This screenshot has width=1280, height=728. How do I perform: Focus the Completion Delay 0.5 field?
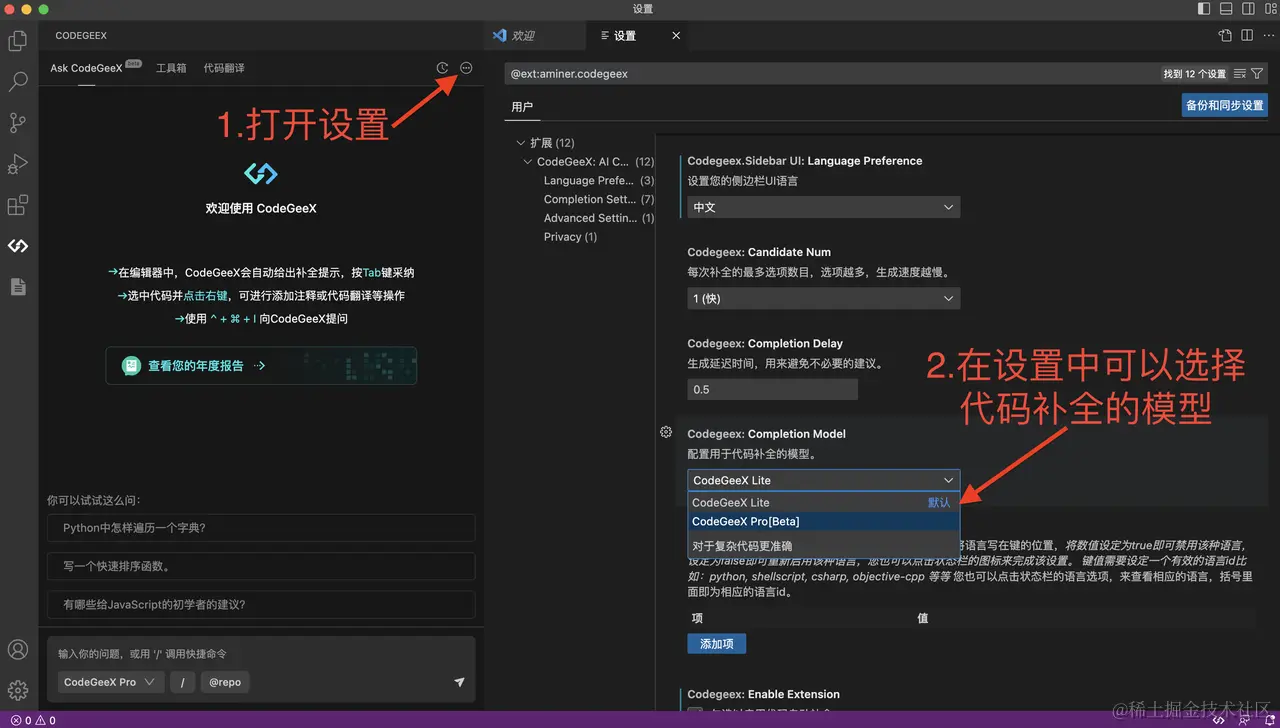[x=772, y=389]
